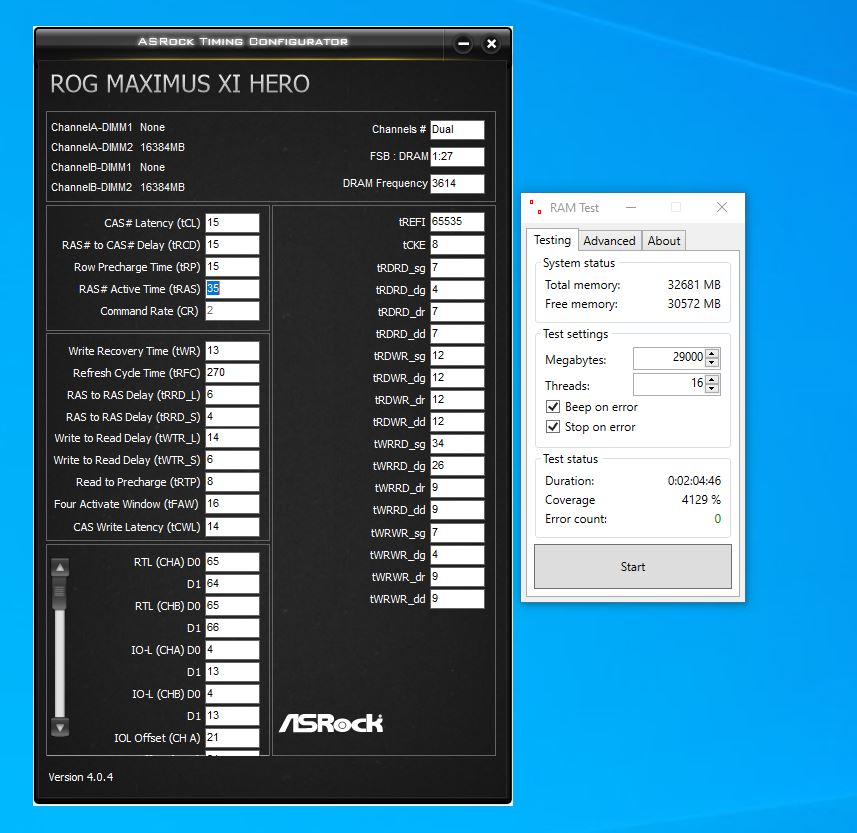Start the RAM test

(x=632, y=566)
